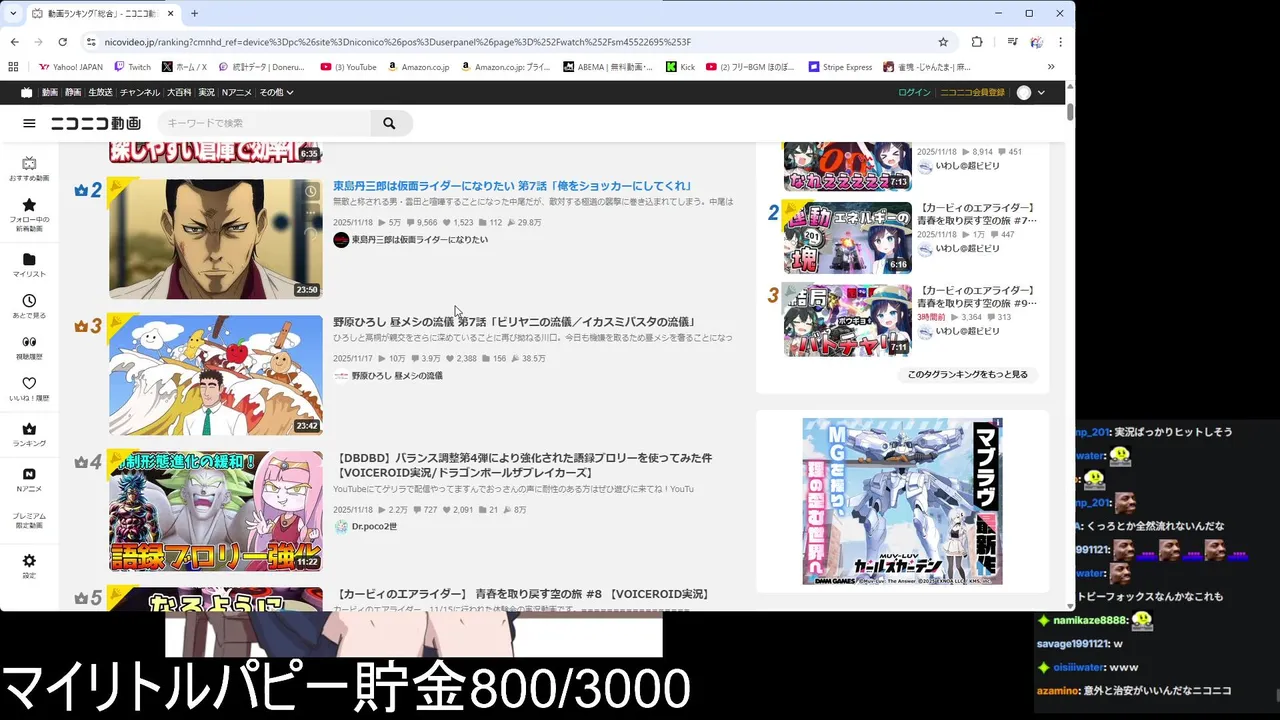Open プレミアム限定動画 in the sidebar

(x=29, y=520)
